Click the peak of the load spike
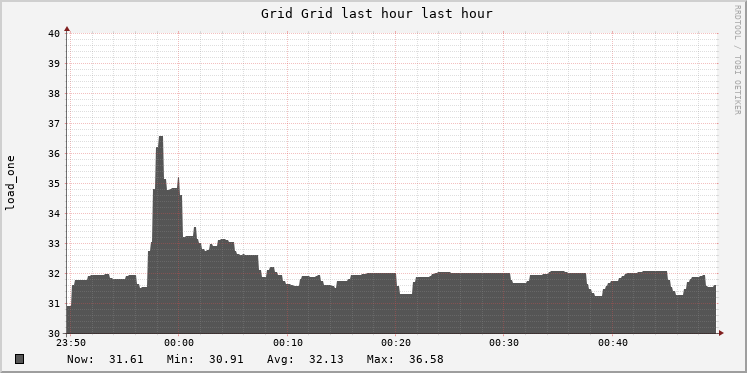Screen dimensions: 747x373 161,137
